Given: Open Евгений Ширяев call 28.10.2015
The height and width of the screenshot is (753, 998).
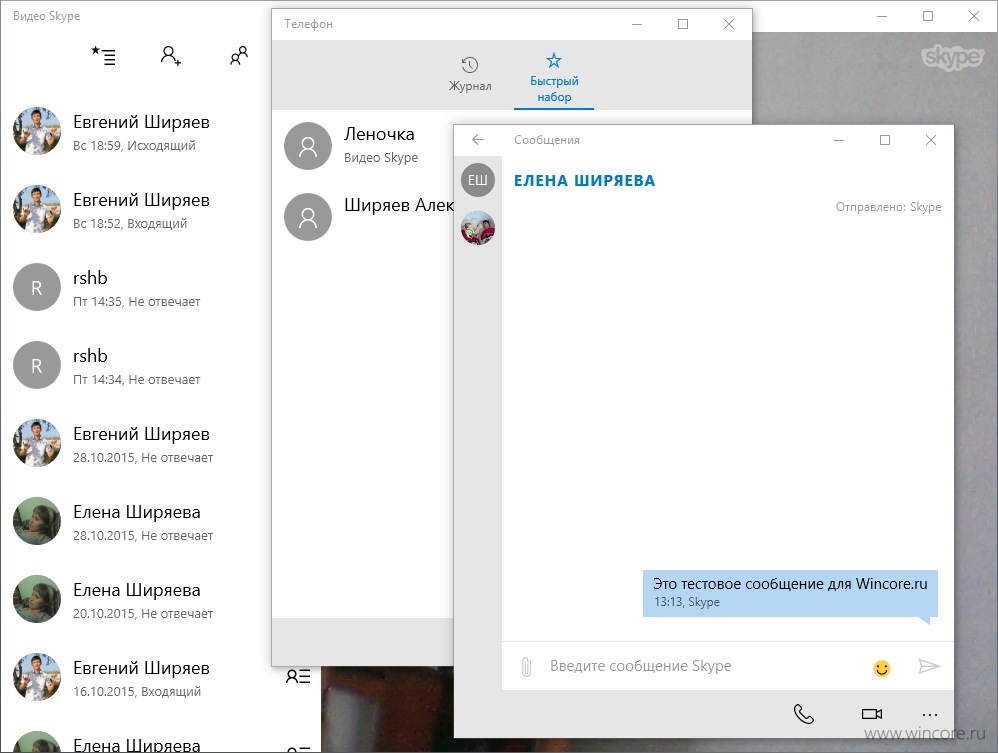Looking at the screenshot, I should click(x=134, y=443).
